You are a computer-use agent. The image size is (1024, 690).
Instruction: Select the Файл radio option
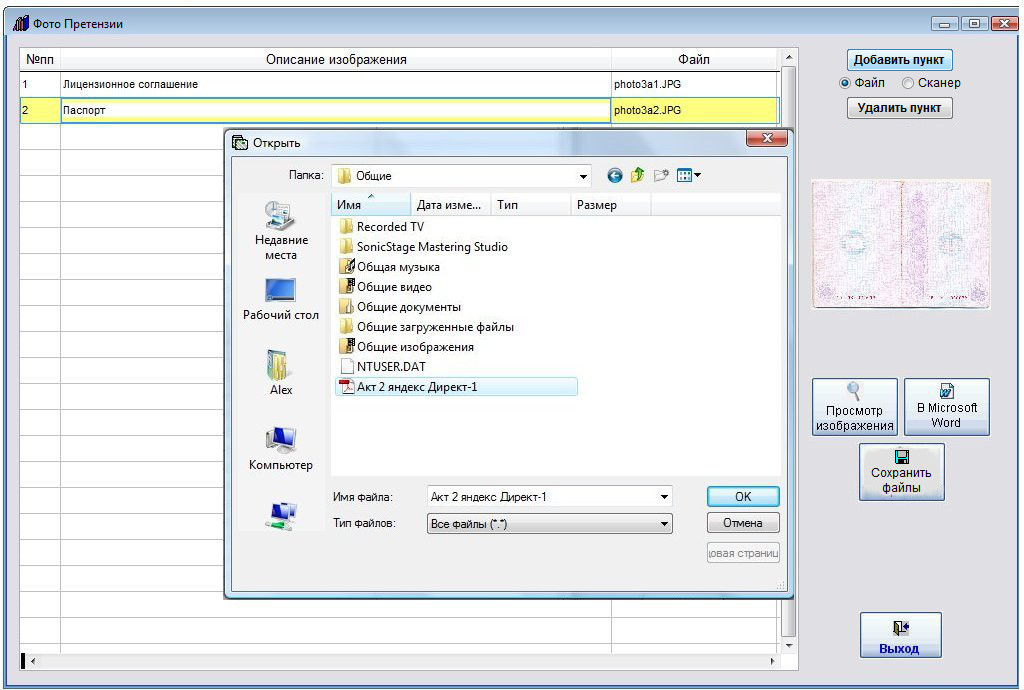click(x=845, y=83)
